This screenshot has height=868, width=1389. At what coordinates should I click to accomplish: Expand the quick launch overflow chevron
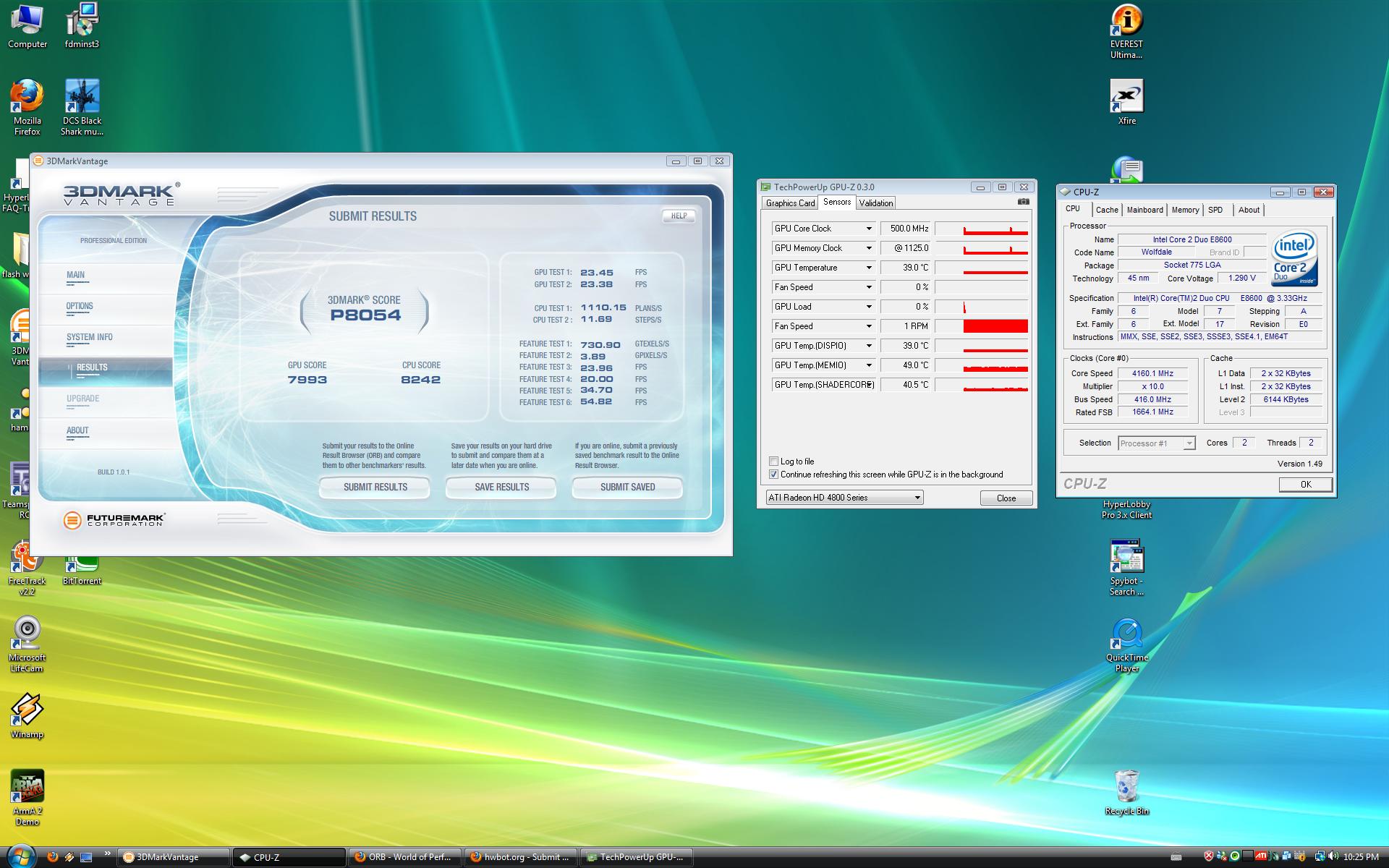(x=107, y=854)
